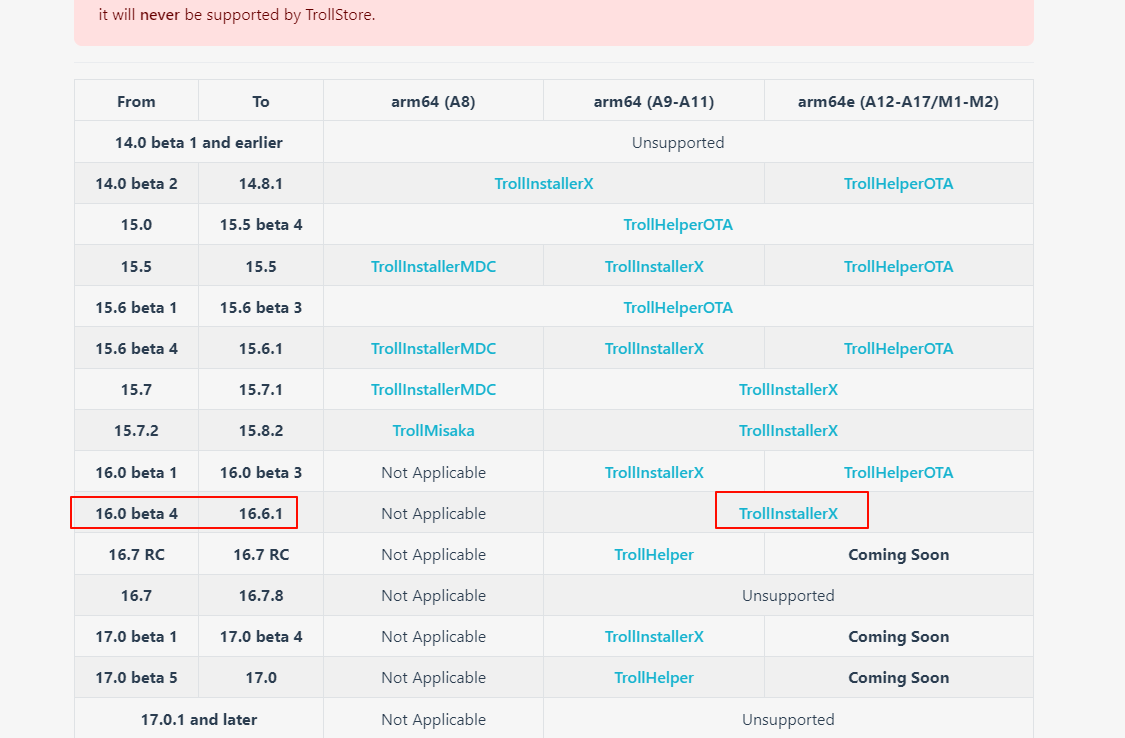
Task: Open TrollInstallerX link in the 14.0 beta 2 row
Action: pyautogui.click(x=544, y=184)
